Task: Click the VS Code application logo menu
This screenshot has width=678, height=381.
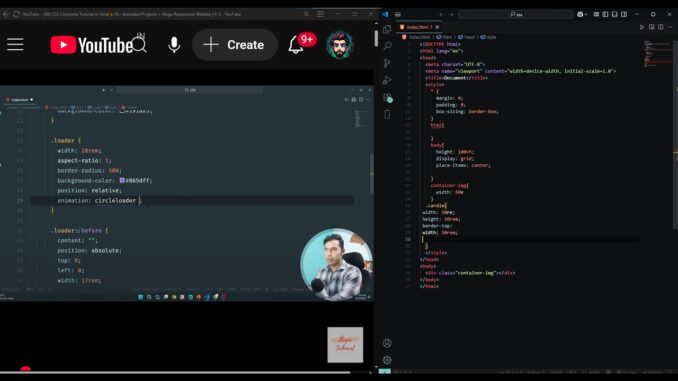Action: [385, 14]
